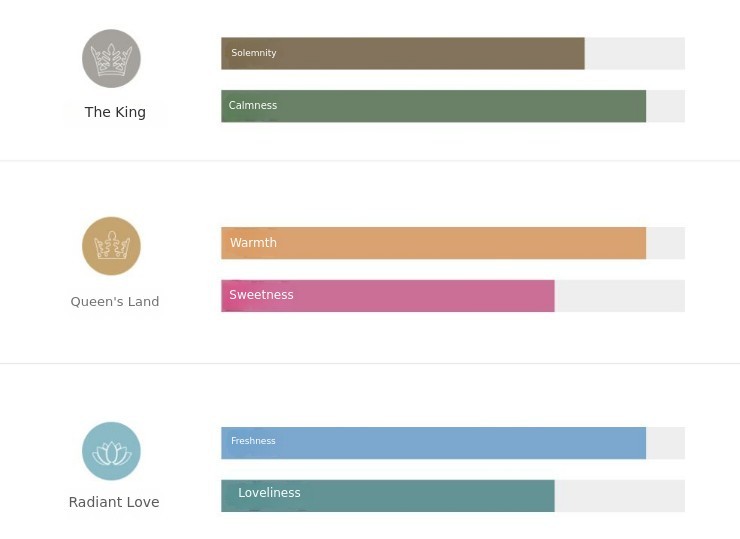Click the blue lotus icon for Radiant Love
This screenshot has height=539, width=740.
[111, 451]
